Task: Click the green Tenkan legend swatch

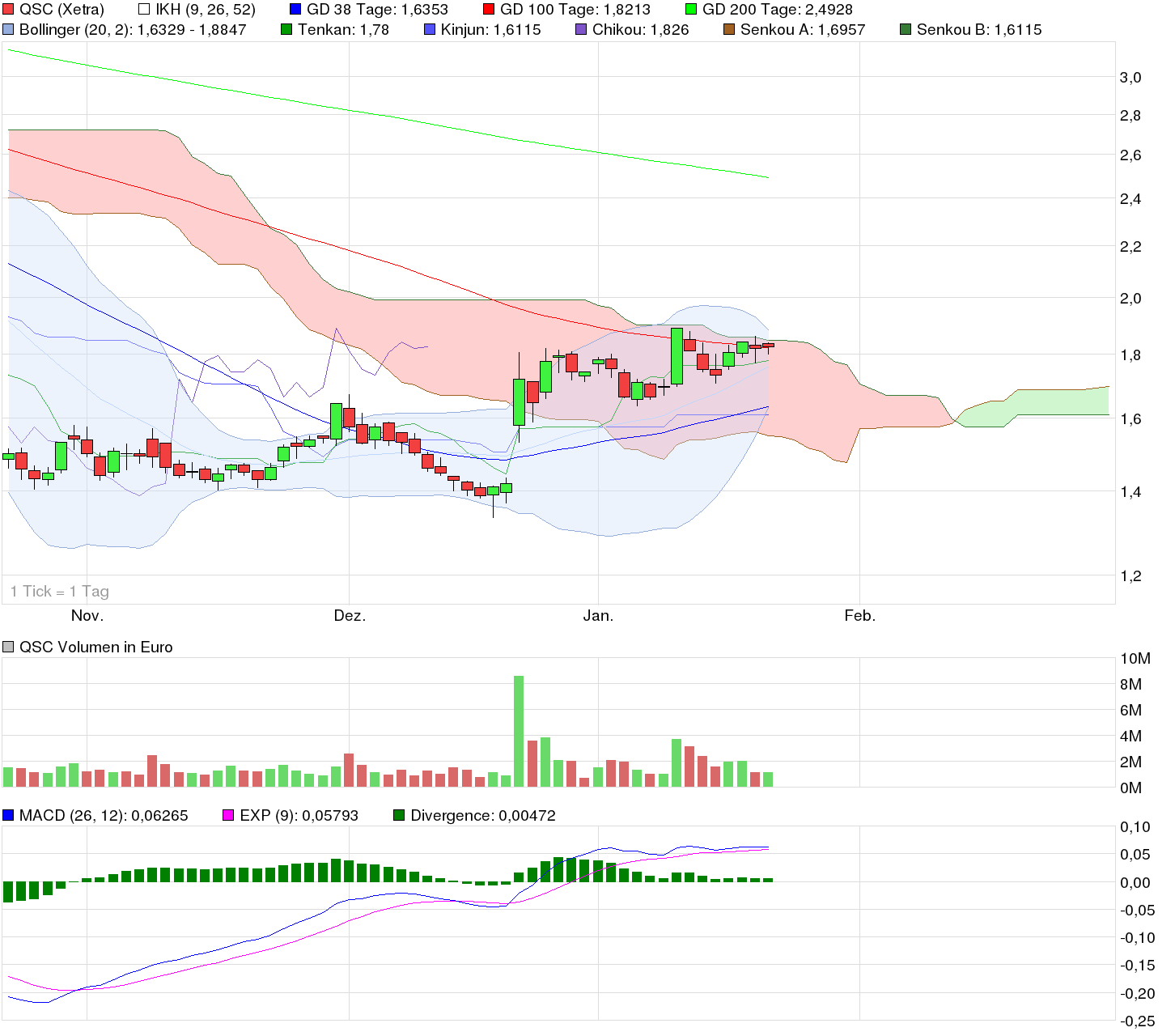Action: 286,29
